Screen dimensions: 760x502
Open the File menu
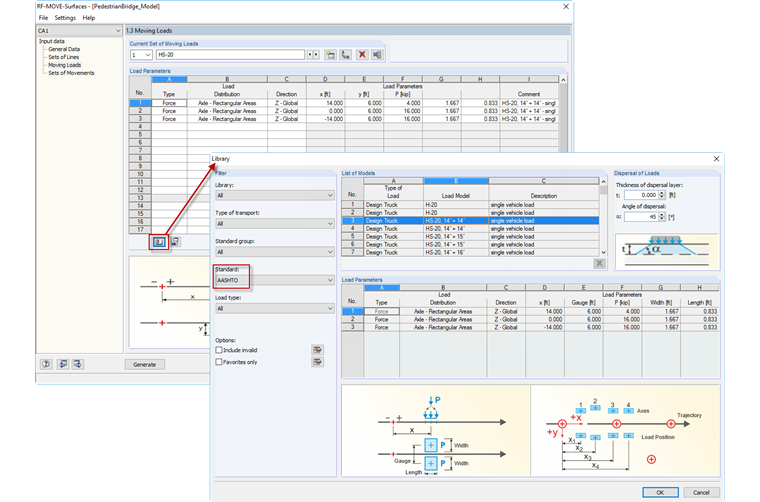(x=43, y=18)
